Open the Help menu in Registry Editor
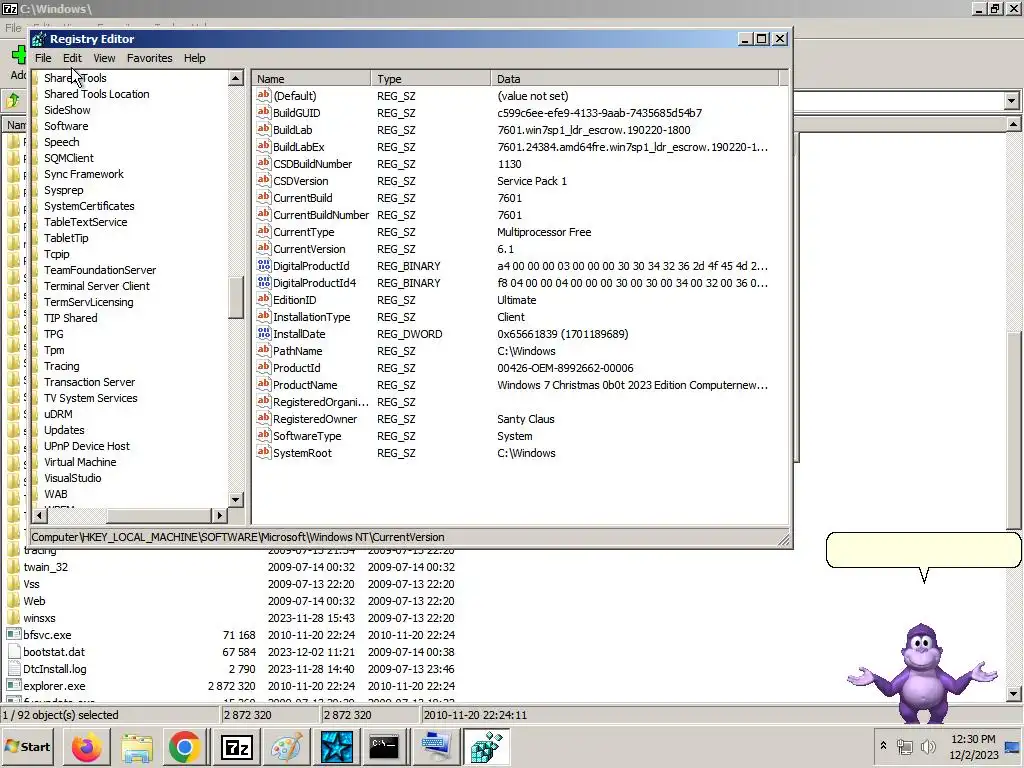The image size is (1024, 768). (195, 58)
